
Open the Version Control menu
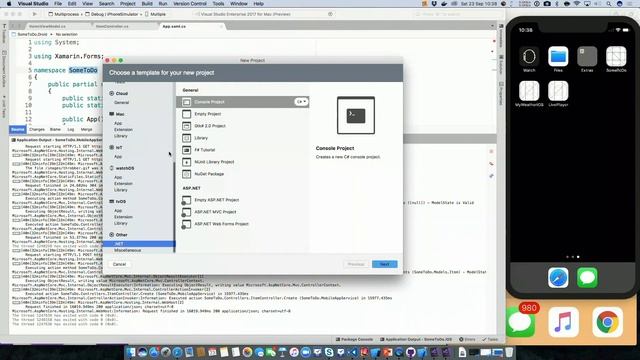click(190, 4)
